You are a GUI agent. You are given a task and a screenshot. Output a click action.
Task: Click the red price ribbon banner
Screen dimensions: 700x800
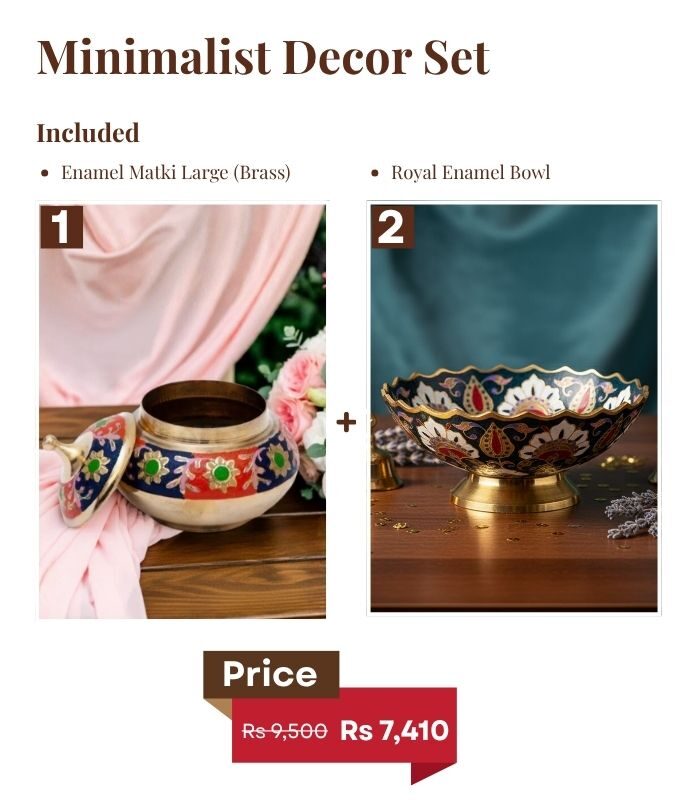coord(344,726)
